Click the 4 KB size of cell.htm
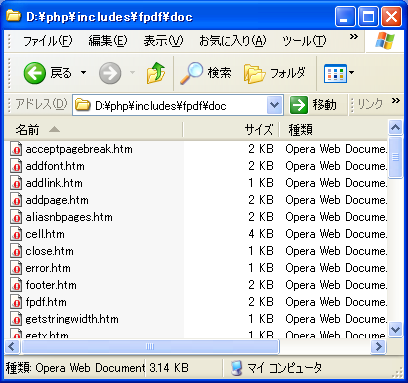 [261, 234]
